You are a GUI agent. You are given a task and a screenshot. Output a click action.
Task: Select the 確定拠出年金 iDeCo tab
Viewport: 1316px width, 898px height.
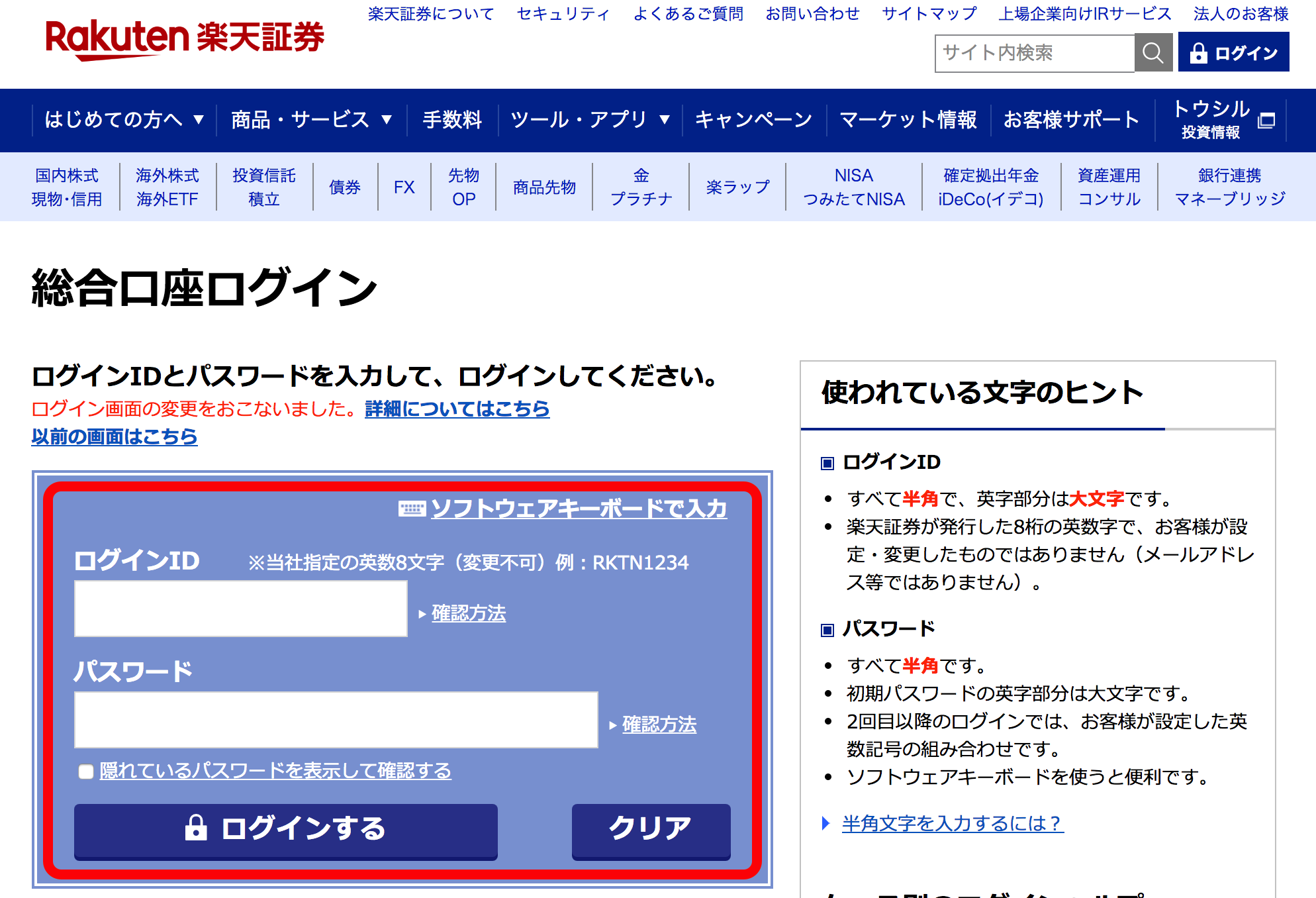(x=991, y=187)
